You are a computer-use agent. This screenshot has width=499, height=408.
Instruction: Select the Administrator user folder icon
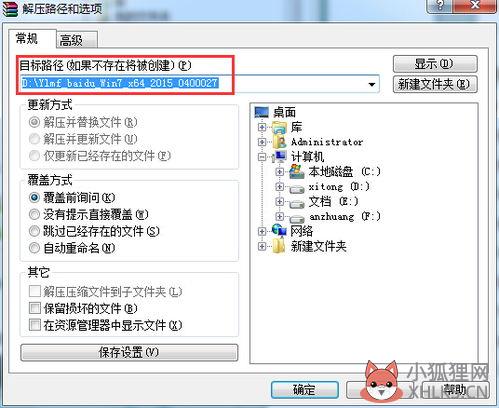point(280,142)
